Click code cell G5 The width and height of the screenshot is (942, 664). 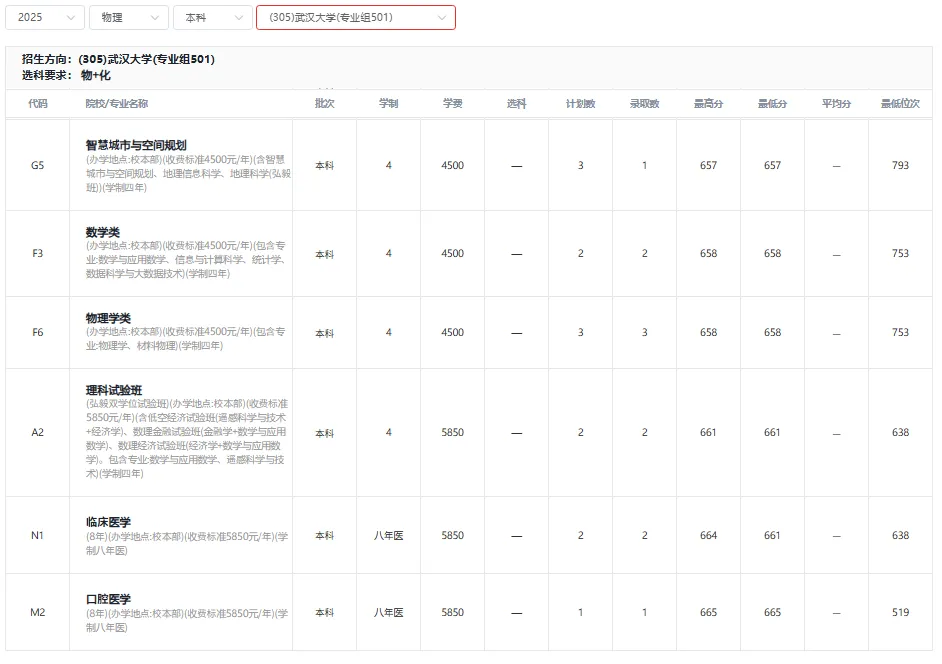pyautogui.click(x=37, y=165)
